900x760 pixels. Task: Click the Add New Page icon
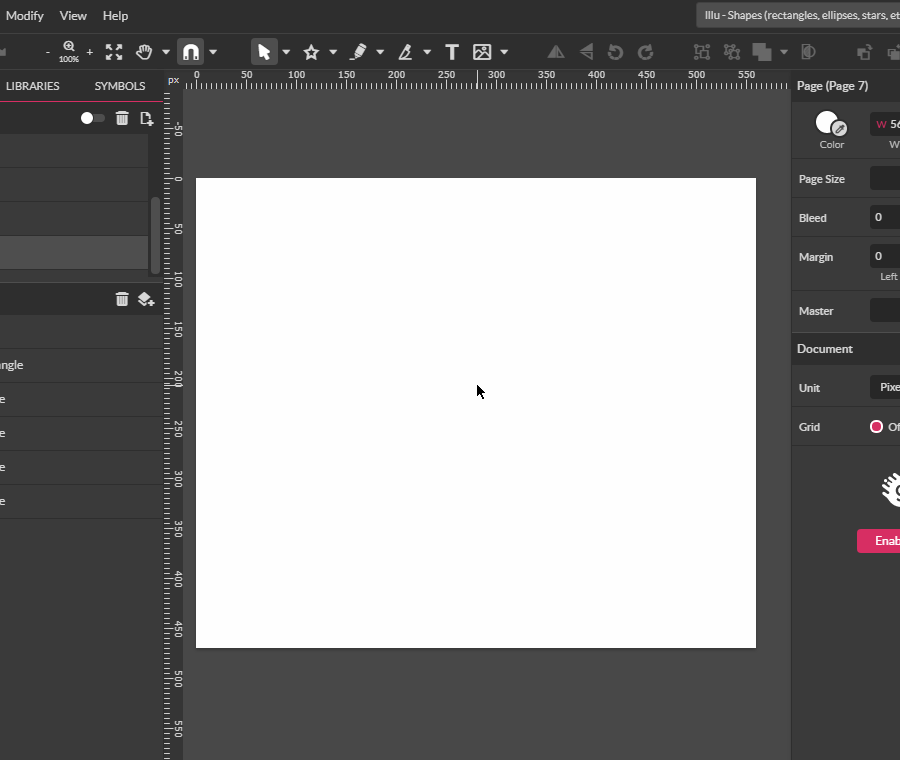(x=146, y=118)
